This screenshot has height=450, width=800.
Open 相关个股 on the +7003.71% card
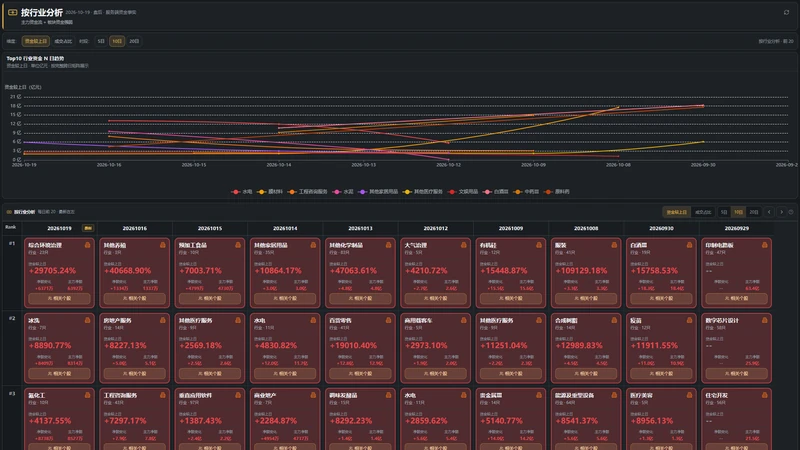(210, 298)
